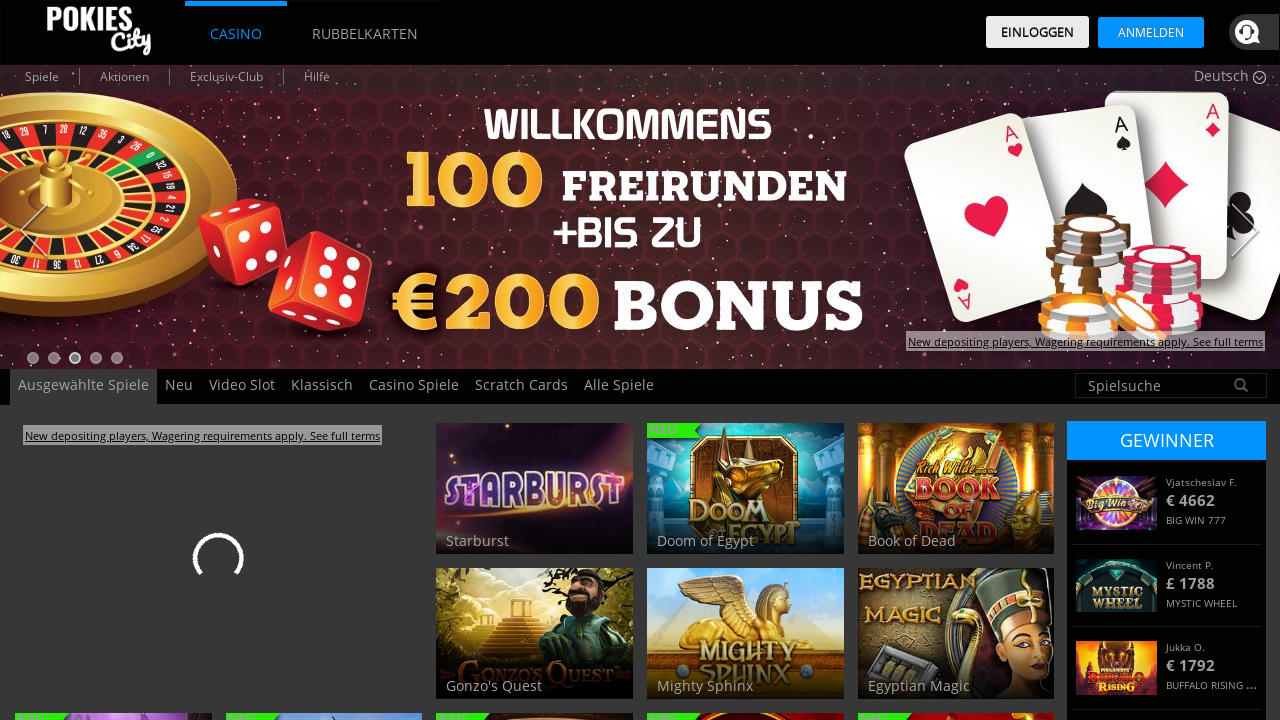Screen dimensions: 1280x720
Task: Open Big Win 777 winner thumbnail
Action: point(1116,503)
